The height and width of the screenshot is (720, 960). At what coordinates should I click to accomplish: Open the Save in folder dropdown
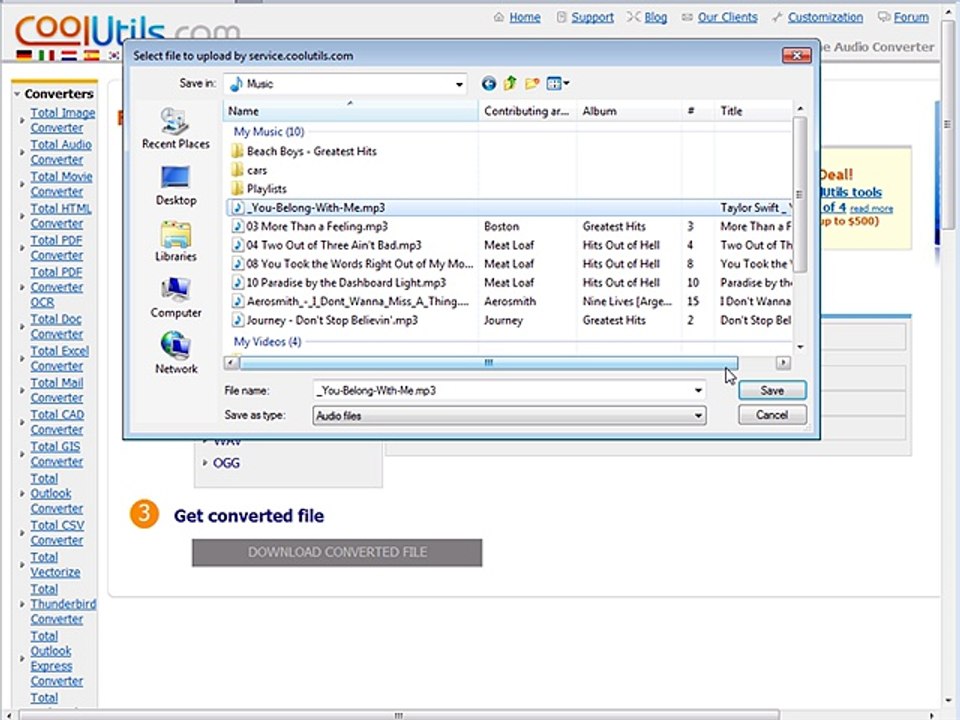(x=459, y=84)
